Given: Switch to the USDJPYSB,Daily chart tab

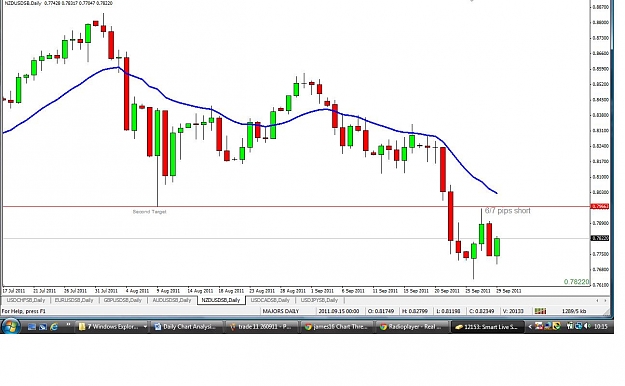Looking at the screenshot, I should [x=319, y=300].
